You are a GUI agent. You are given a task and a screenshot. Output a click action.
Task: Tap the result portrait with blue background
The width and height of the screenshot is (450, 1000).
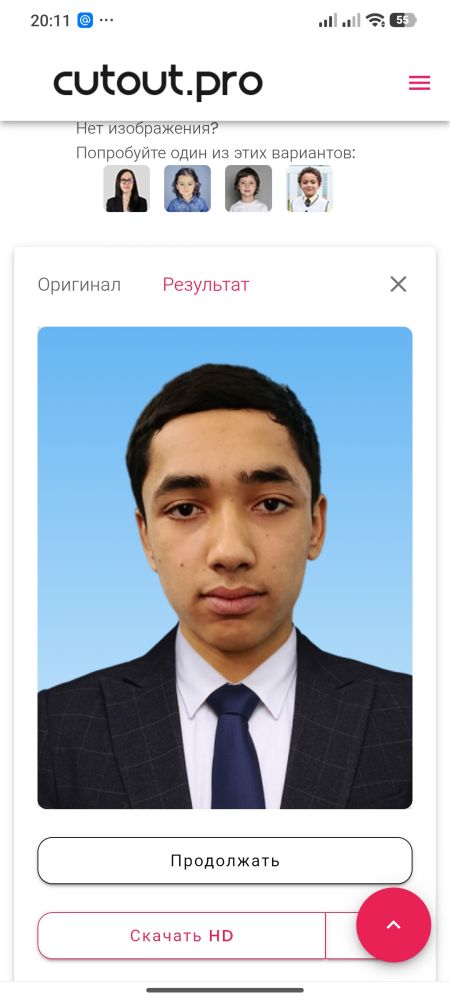click(x=225, y=568)
